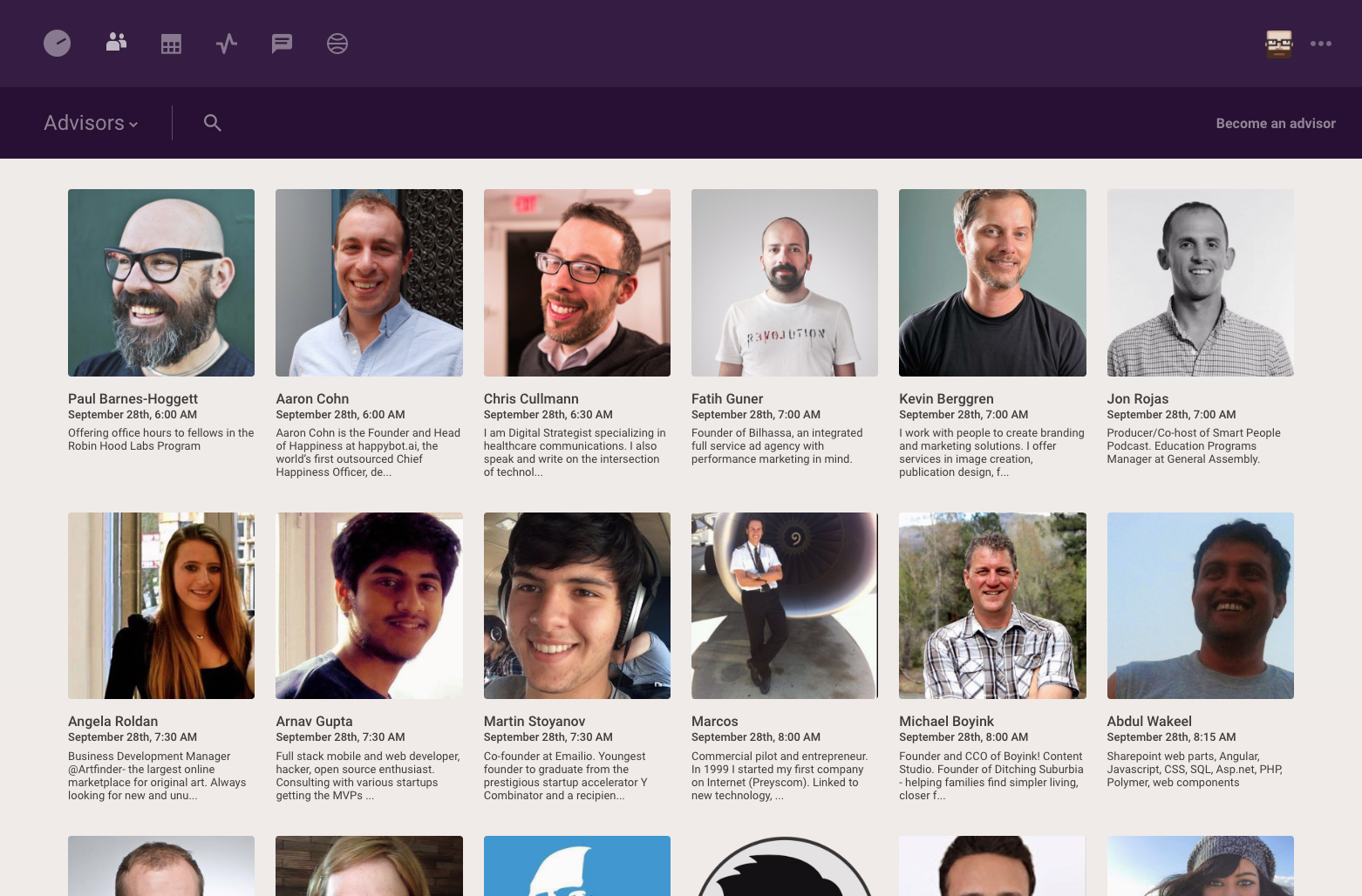Image resolution: width=1362 pixels, height=896 pixels.
Task: Click the user avatar in top bar
Action: click(1278, 44)
